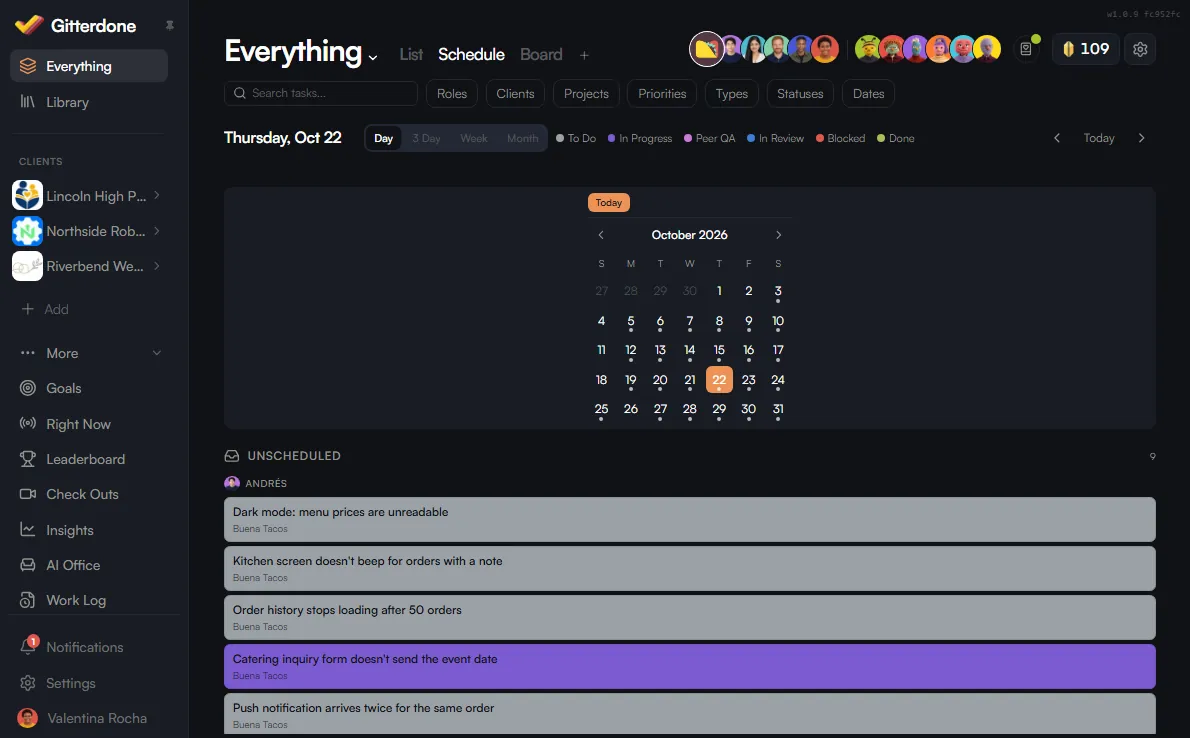Click the orange Today button above calendar
This screenshot has width=1190, height=738.
point(609,203)
